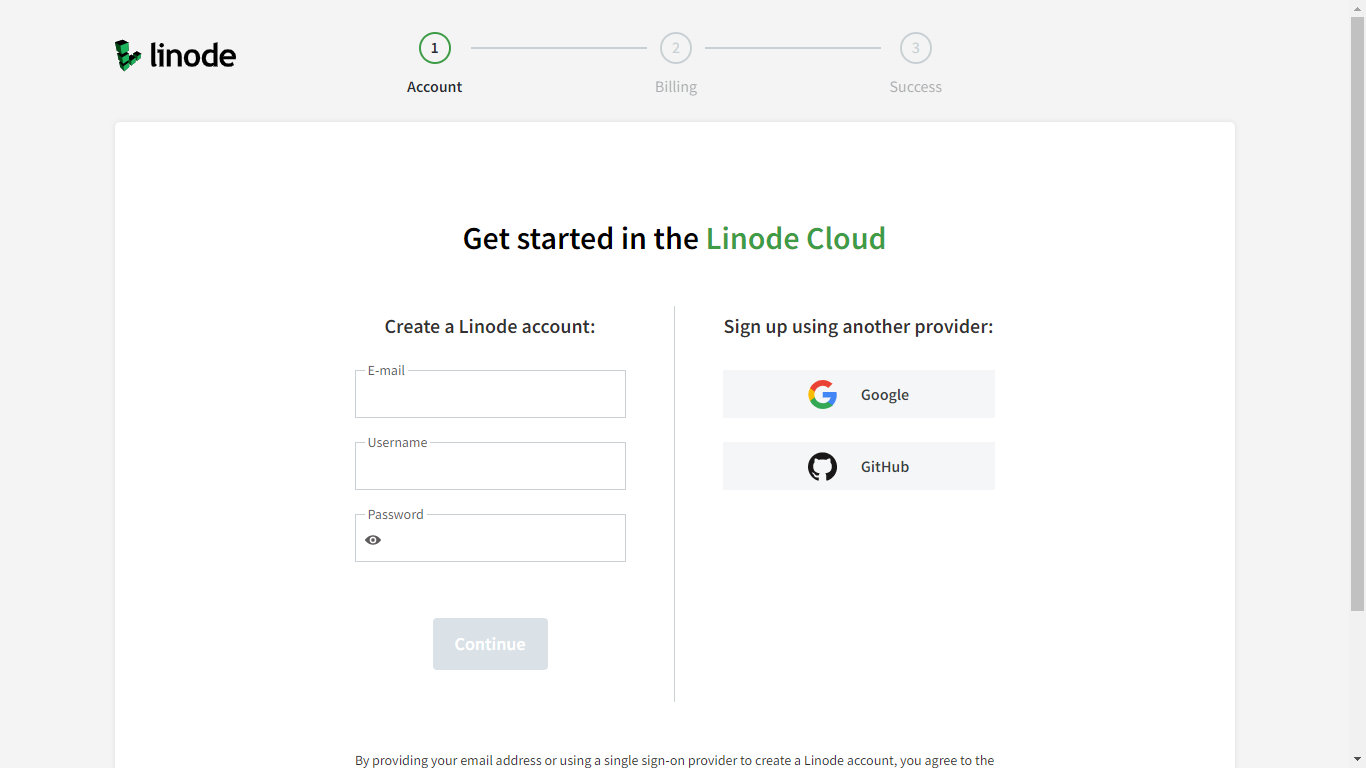The width and height of the screenshot is (1366, 768).
Task: Select step 2 Billing circle
Action: point(676,48)
